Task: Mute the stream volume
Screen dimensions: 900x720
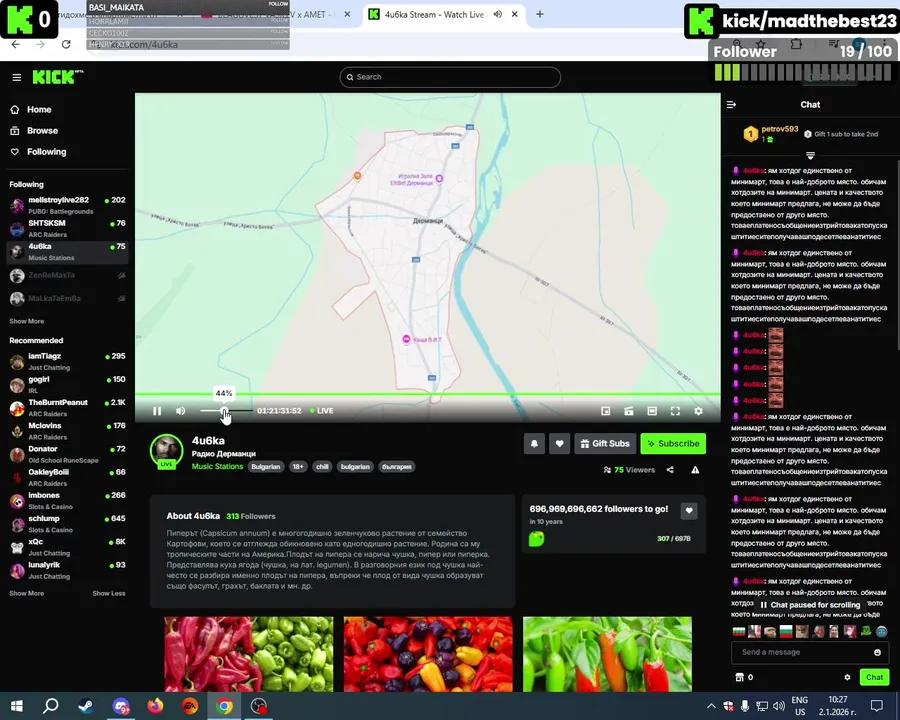Action: click(181, 411)
